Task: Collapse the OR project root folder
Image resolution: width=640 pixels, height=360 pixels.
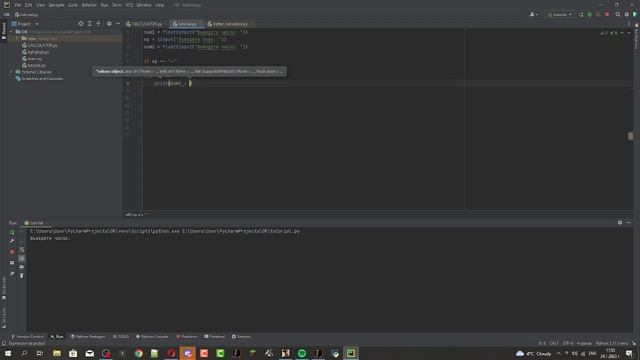Action: [x=12, y=31]
